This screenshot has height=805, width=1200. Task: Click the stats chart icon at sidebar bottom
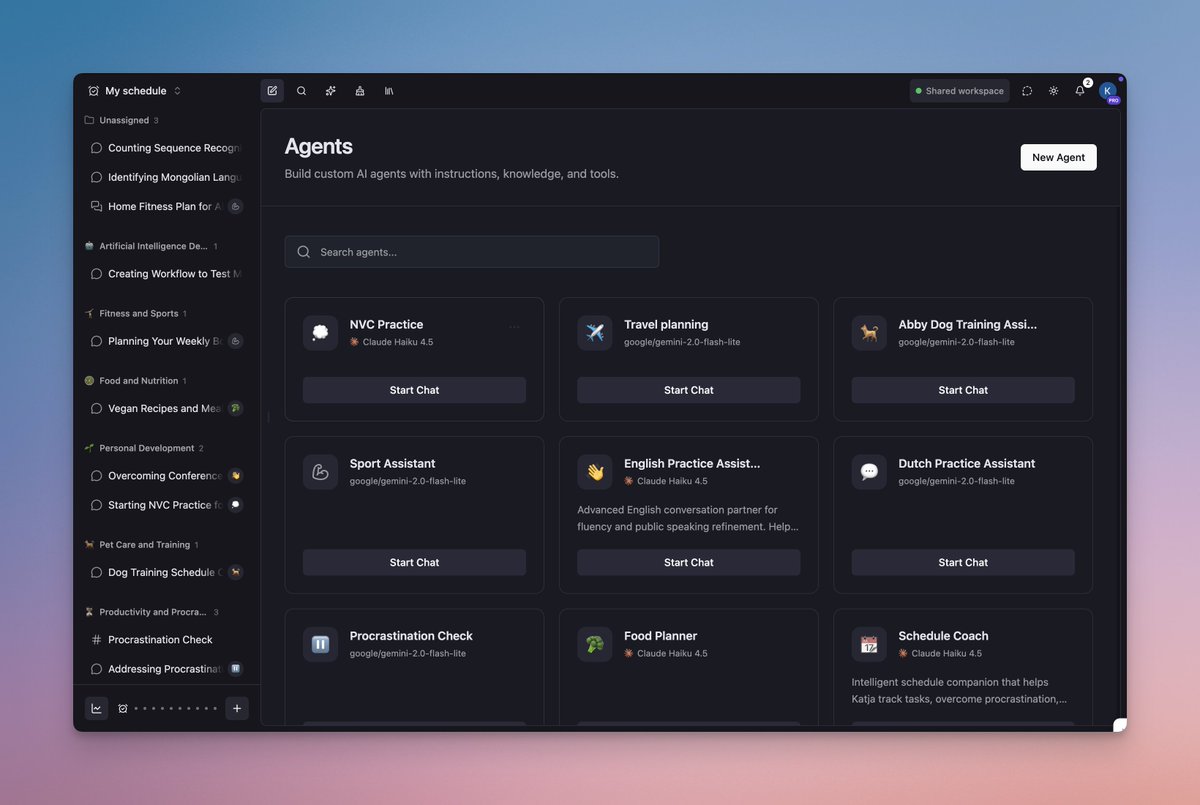[97, 708]
